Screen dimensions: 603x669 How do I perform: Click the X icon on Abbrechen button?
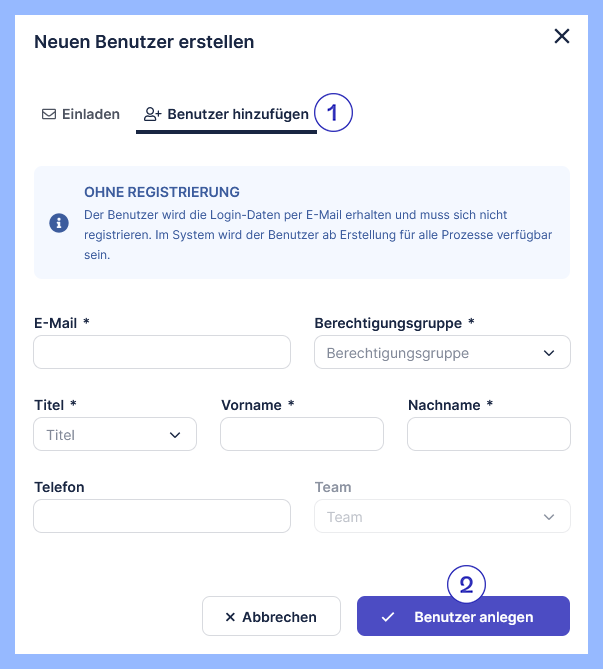click(x=230, y=617)
